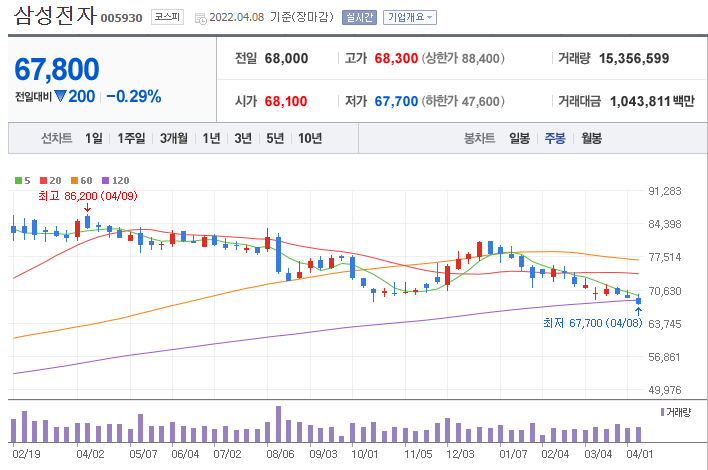Select the 3년 line chart tab
Viewport: 708px width, 470px height.
tap(243, 138)
